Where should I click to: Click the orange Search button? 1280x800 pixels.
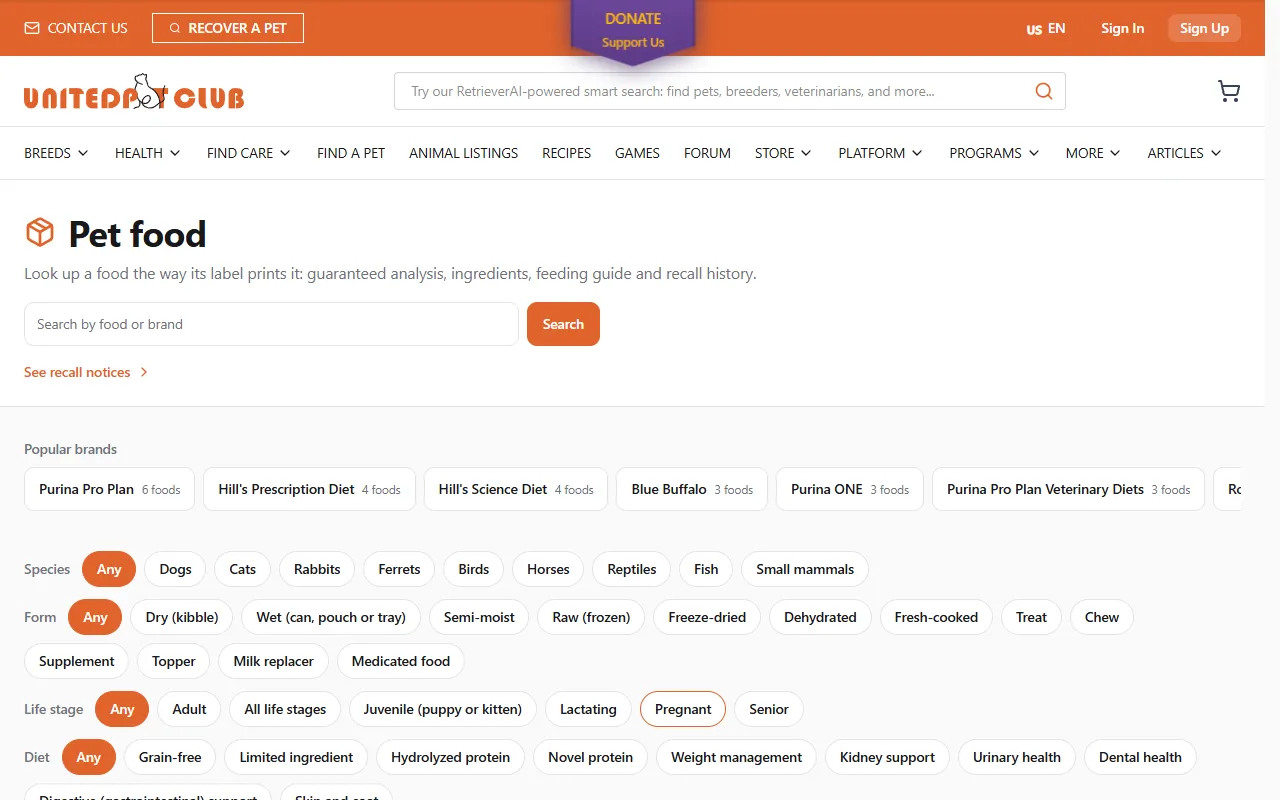563,324
